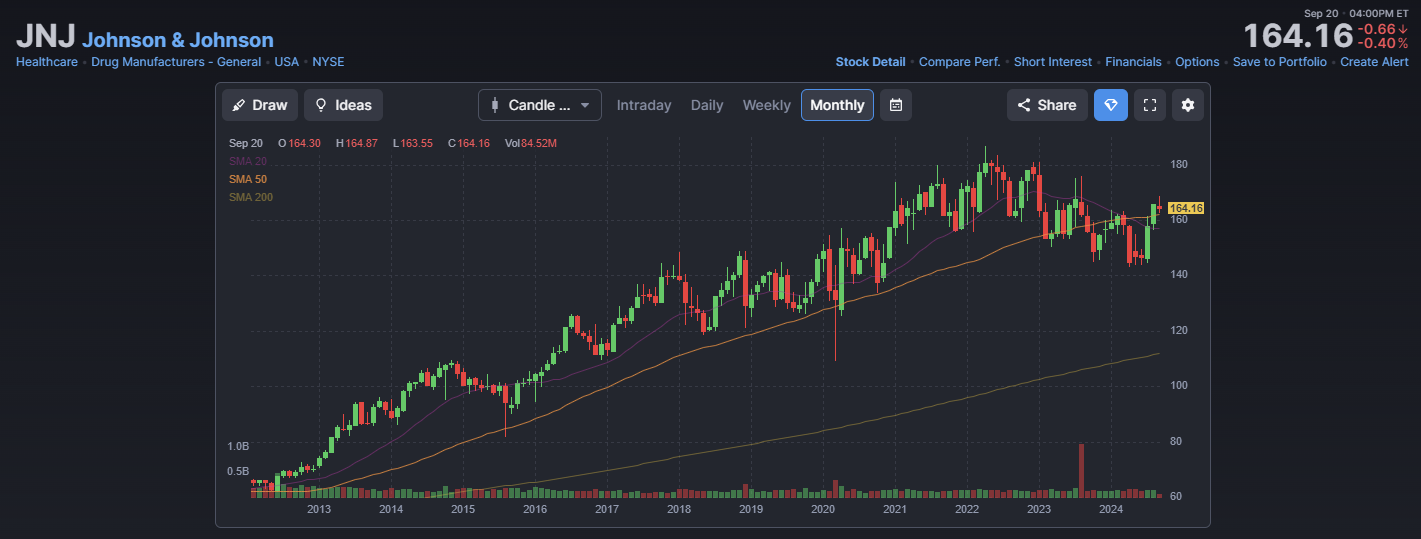Screen dimensions: 1421x539
Task: Click the Vol 84.52M readout
Action: (x=531, y=143)
